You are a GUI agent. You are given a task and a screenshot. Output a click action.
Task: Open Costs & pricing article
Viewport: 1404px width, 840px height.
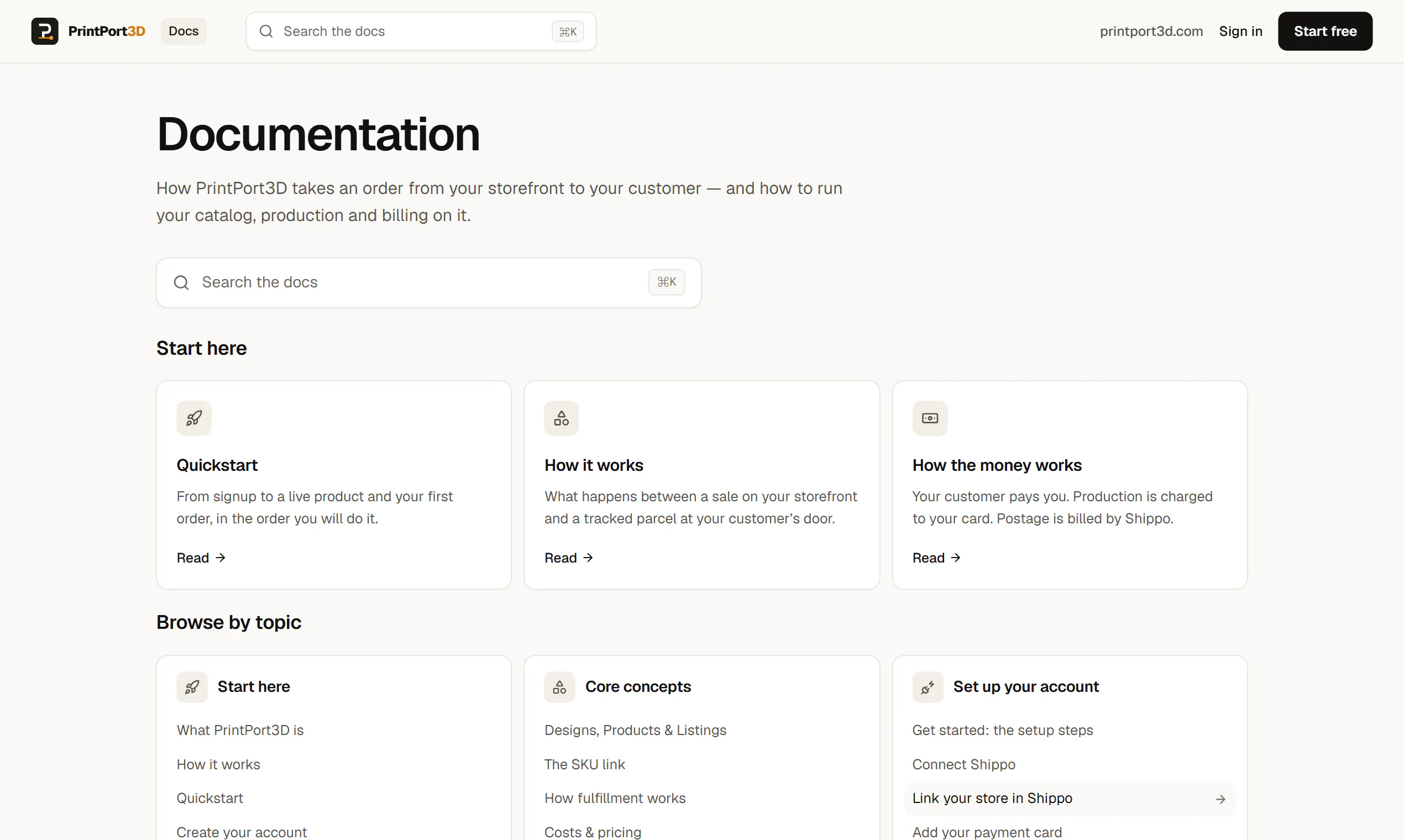[593, 832]
